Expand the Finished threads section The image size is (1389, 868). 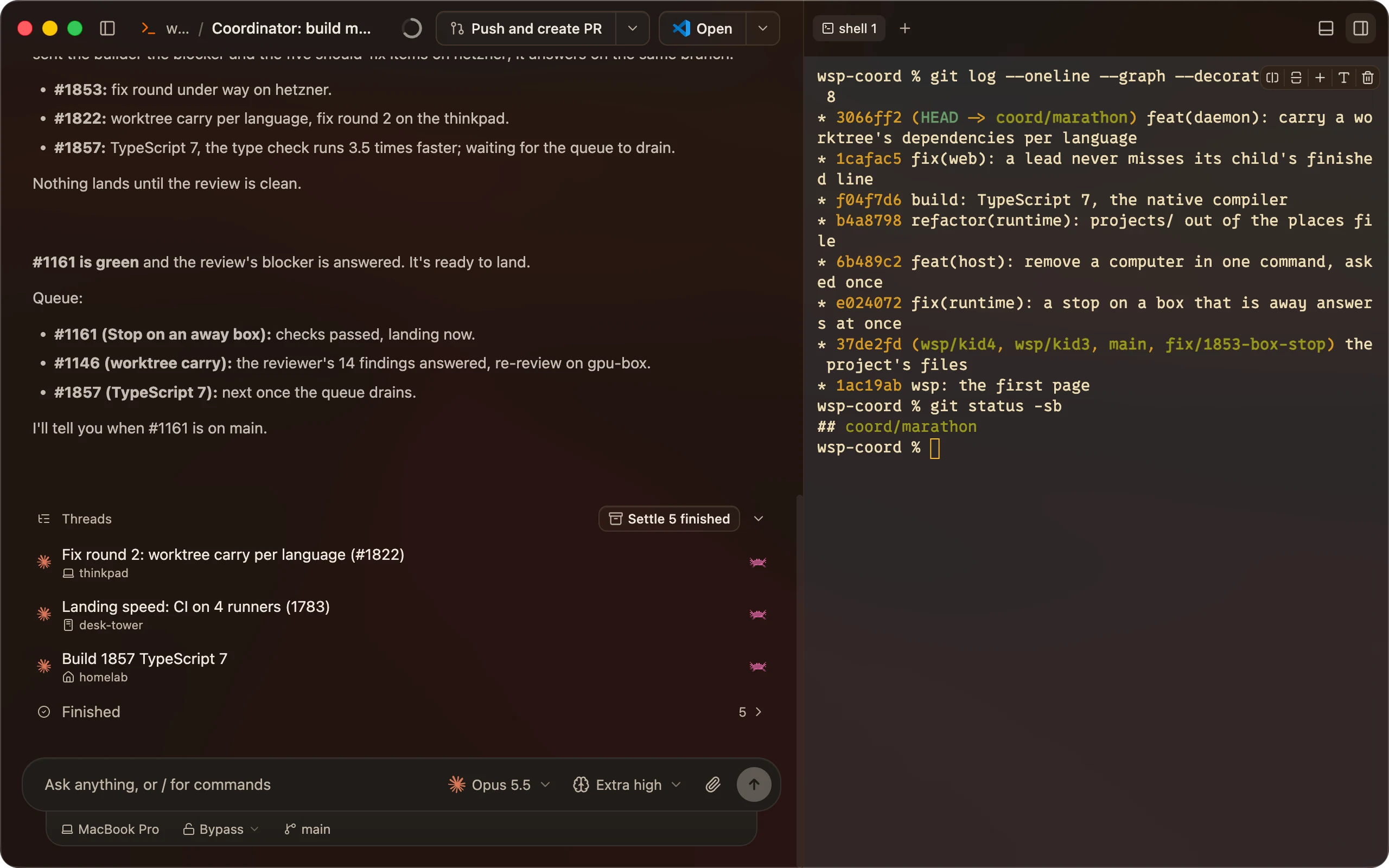pyautogui.click(x=400, y=712)
